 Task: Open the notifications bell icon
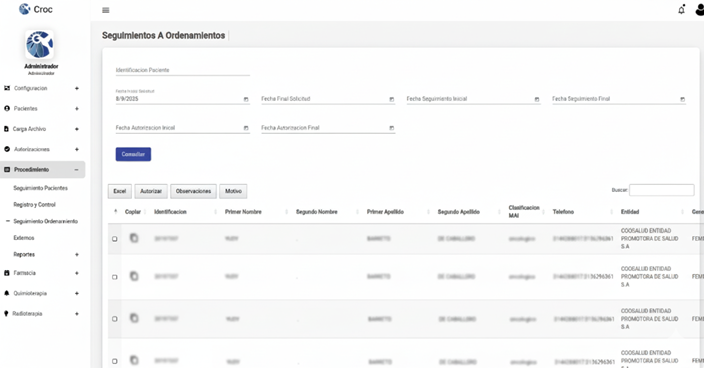point(681,9)
